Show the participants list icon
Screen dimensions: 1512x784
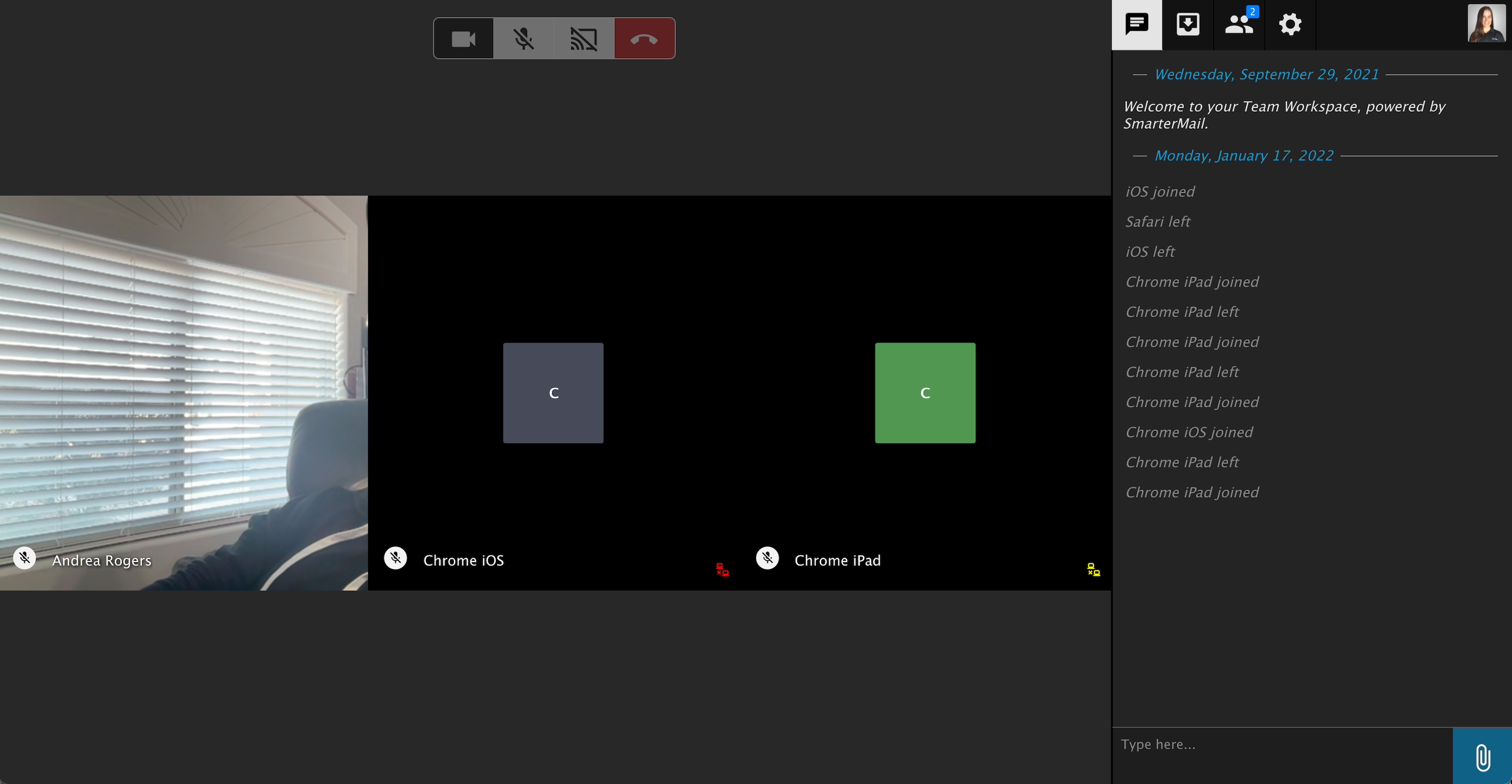coord(1238,25)
